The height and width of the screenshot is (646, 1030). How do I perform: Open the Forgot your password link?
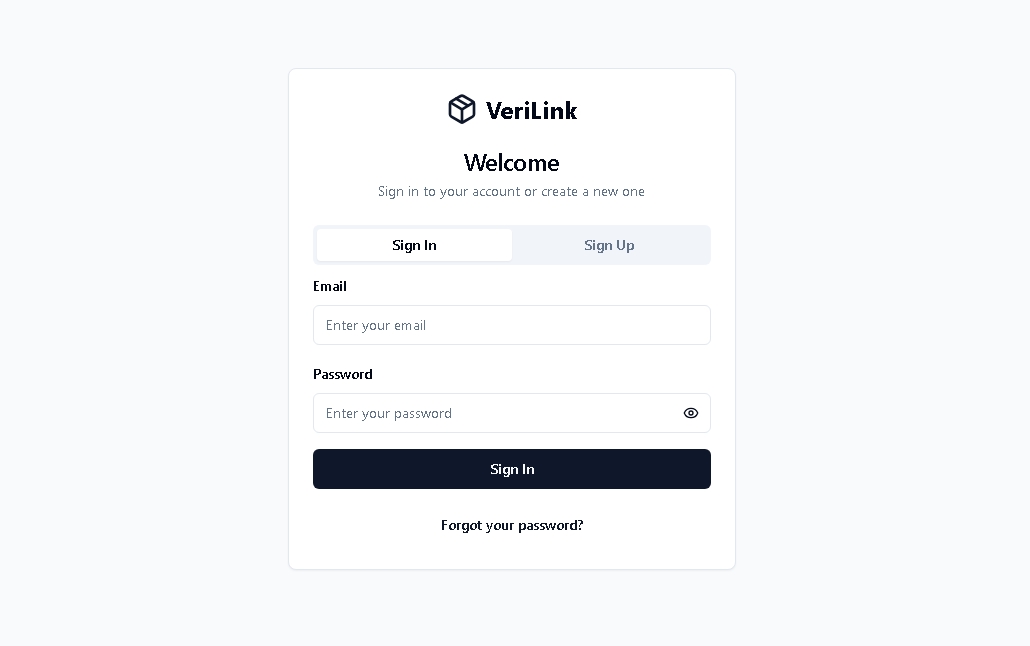(x=512, y=525)
